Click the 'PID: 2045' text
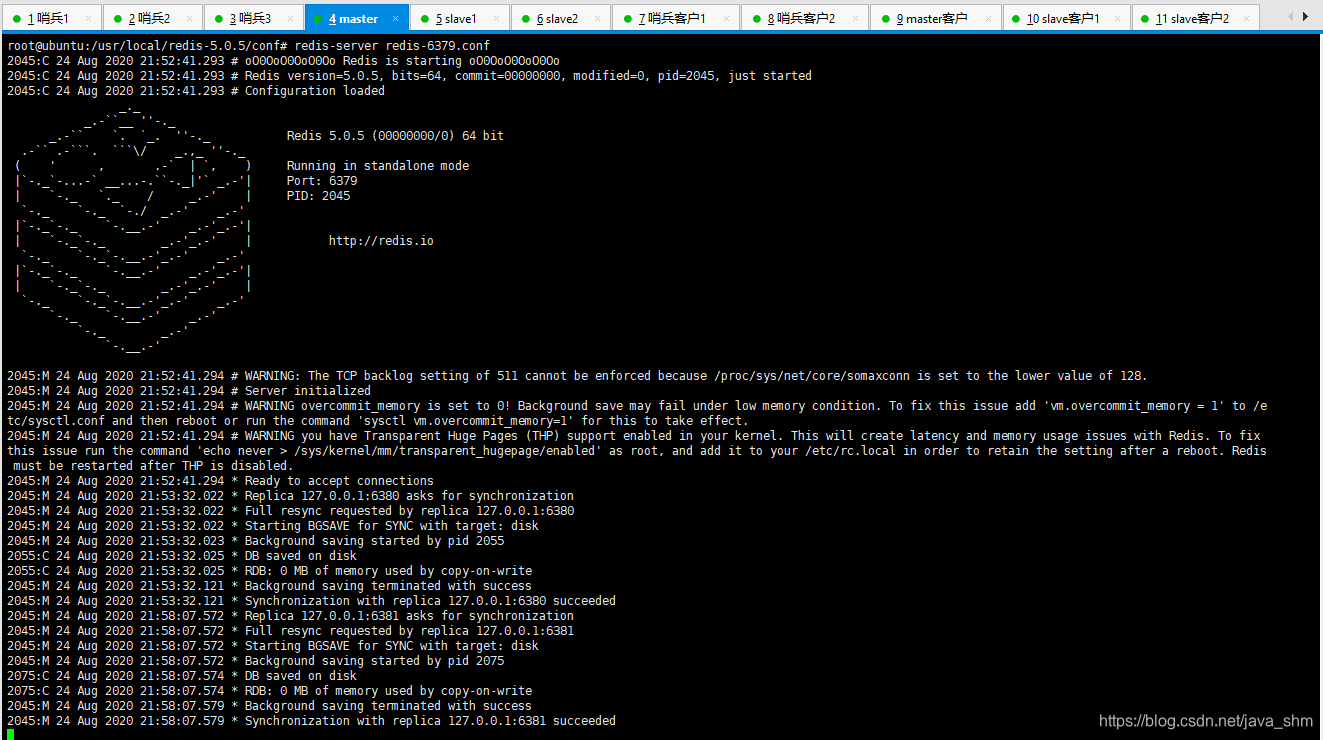1323x740 pixels. coord(319,196)
